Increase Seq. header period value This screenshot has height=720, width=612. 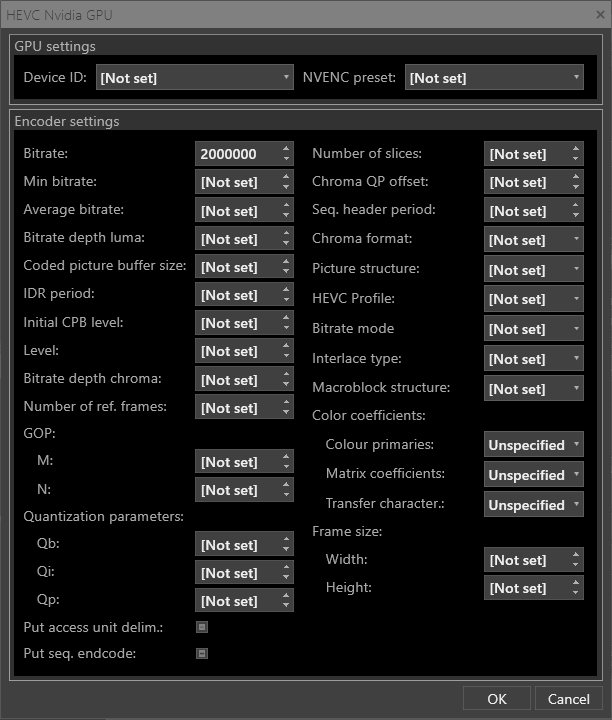pos(576,205)
